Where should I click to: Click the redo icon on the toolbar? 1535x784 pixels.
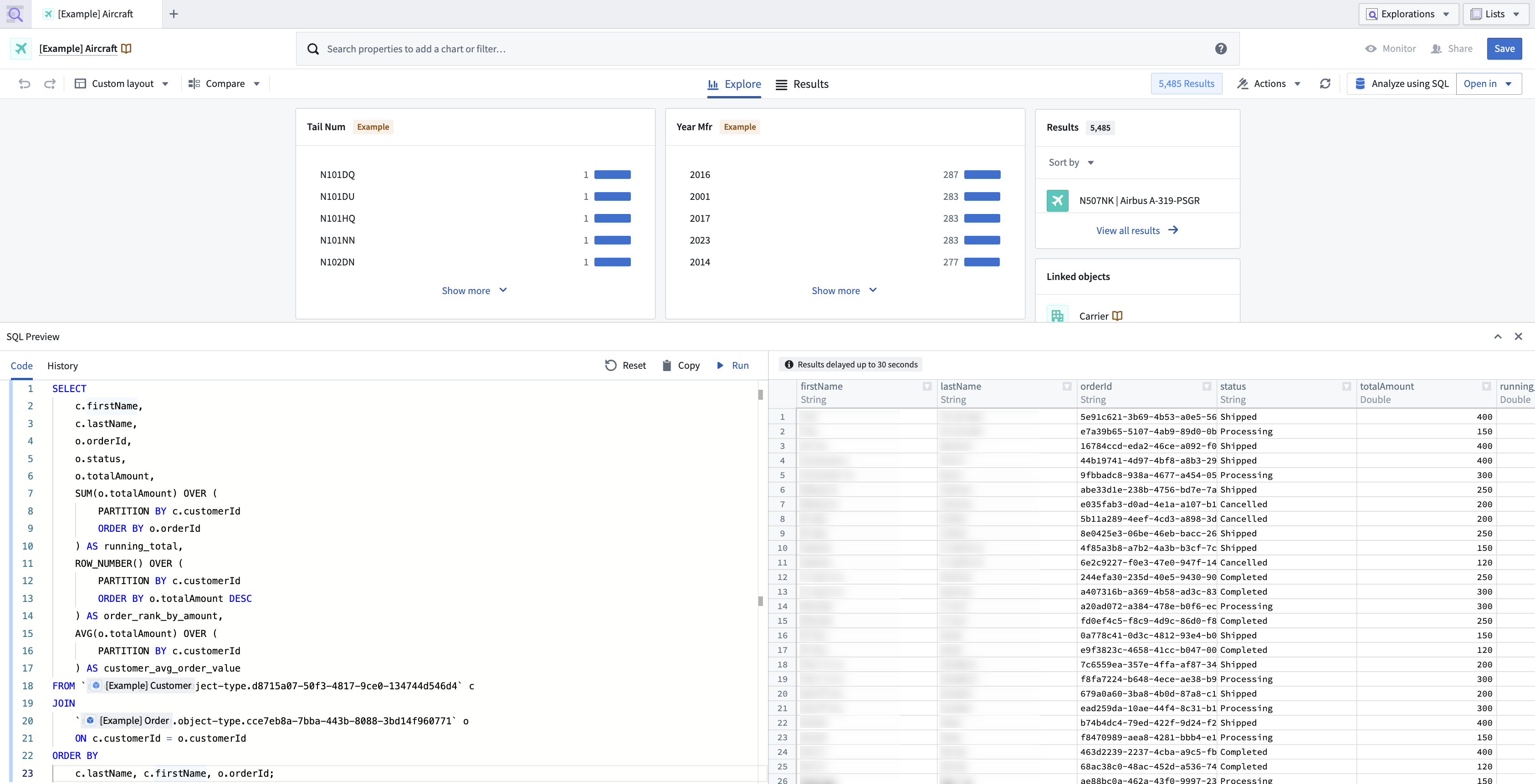point(50,83)
